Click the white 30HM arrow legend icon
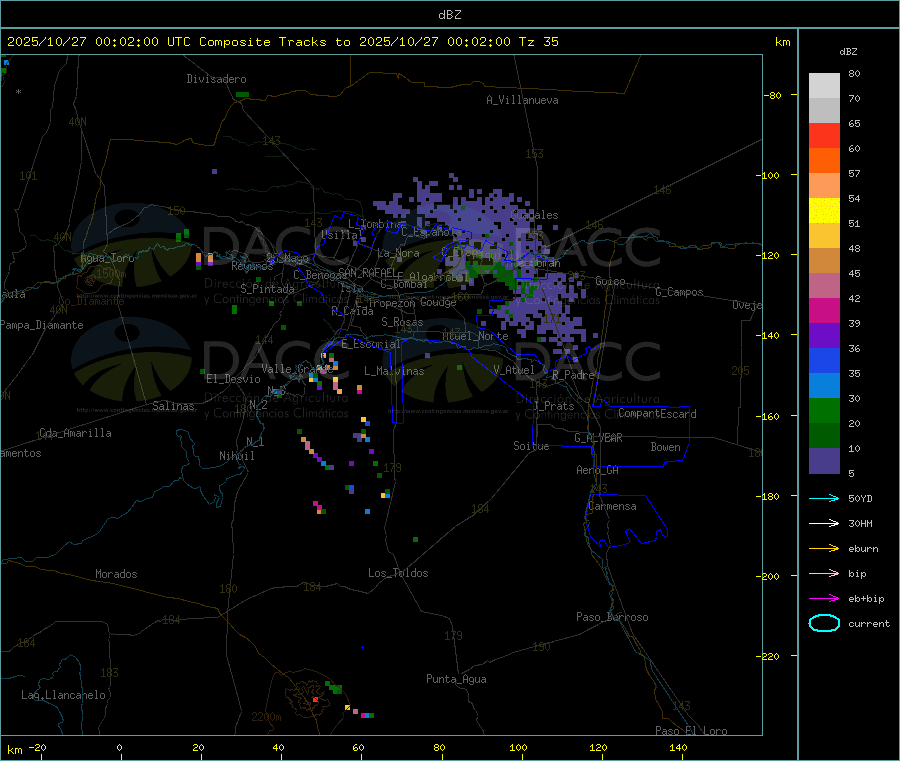 tap(824, 523)
